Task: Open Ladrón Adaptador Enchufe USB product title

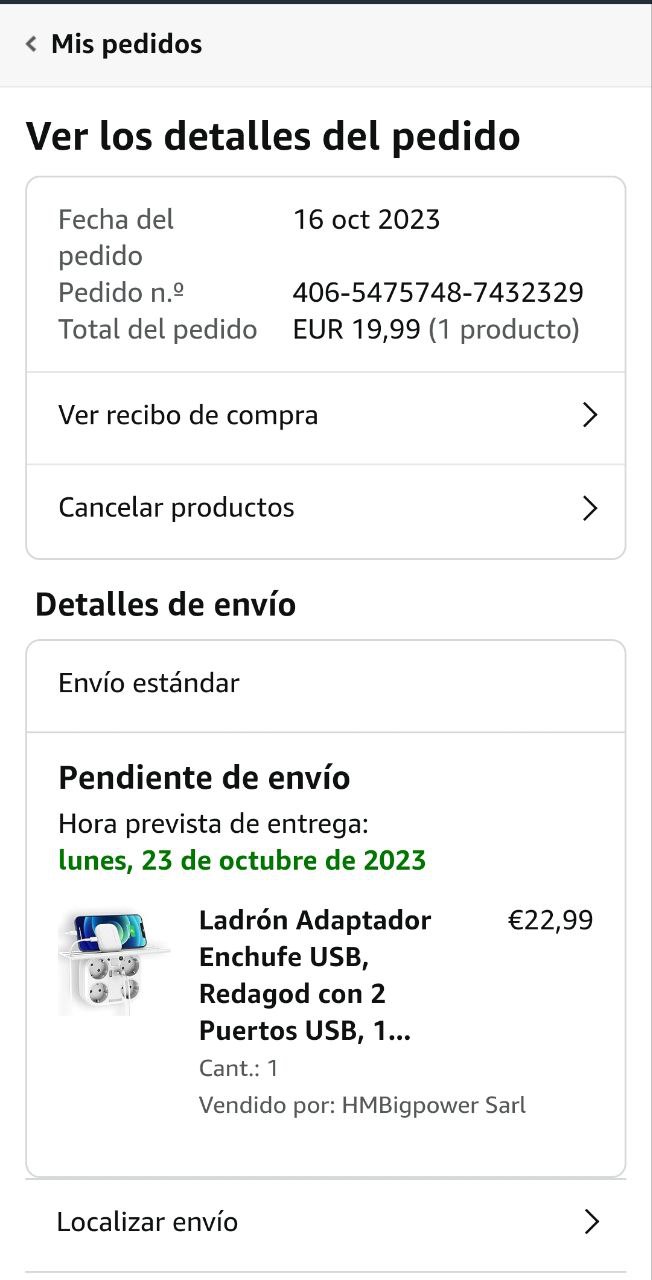Action: [314, 975]
